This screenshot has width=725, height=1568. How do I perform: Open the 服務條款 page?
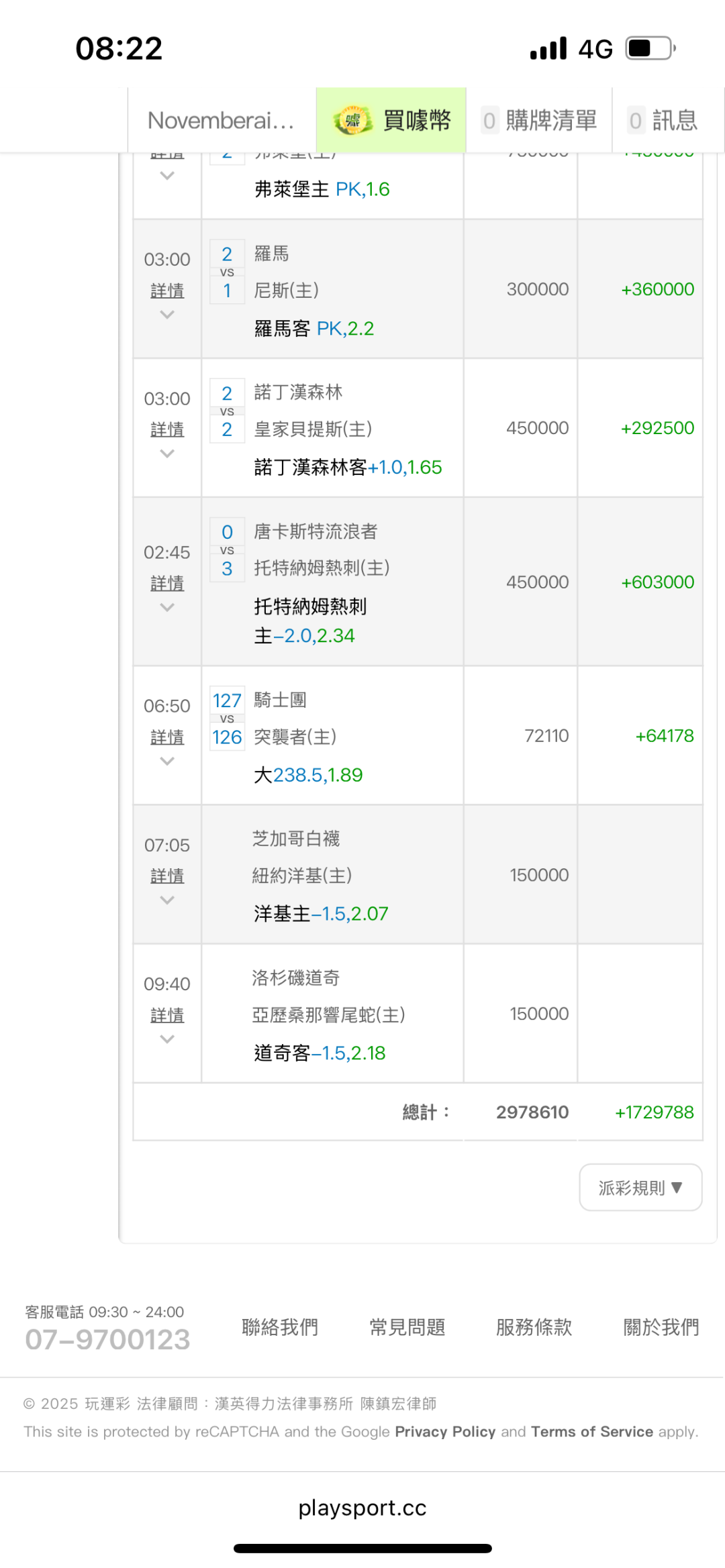click(534, 1326)
